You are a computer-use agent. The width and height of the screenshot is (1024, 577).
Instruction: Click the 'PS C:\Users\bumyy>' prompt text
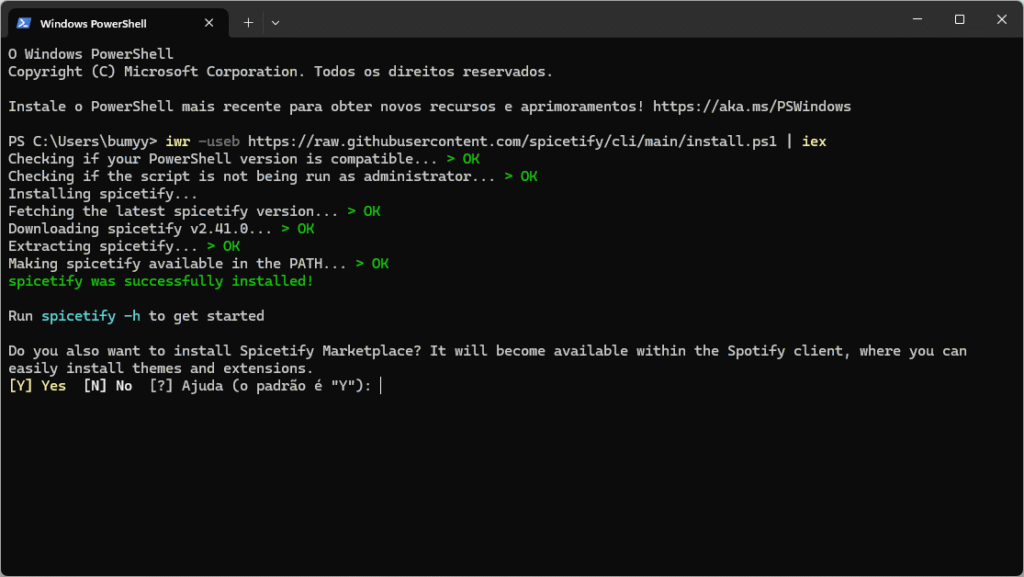pyautogui.click(x=83, y=142)
